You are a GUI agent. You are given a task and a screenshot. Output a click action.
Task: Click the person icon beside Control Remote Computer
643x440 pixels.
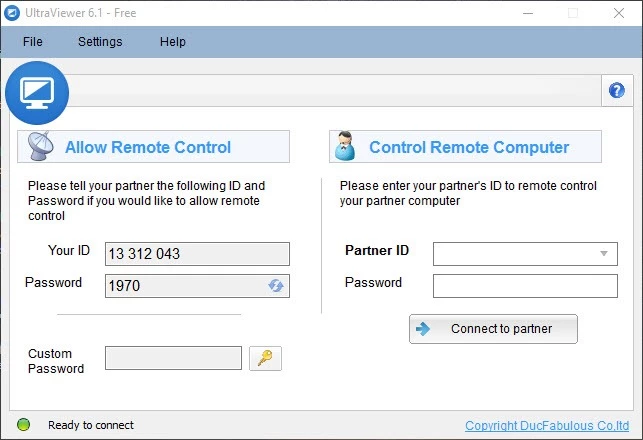click(345, 146)
